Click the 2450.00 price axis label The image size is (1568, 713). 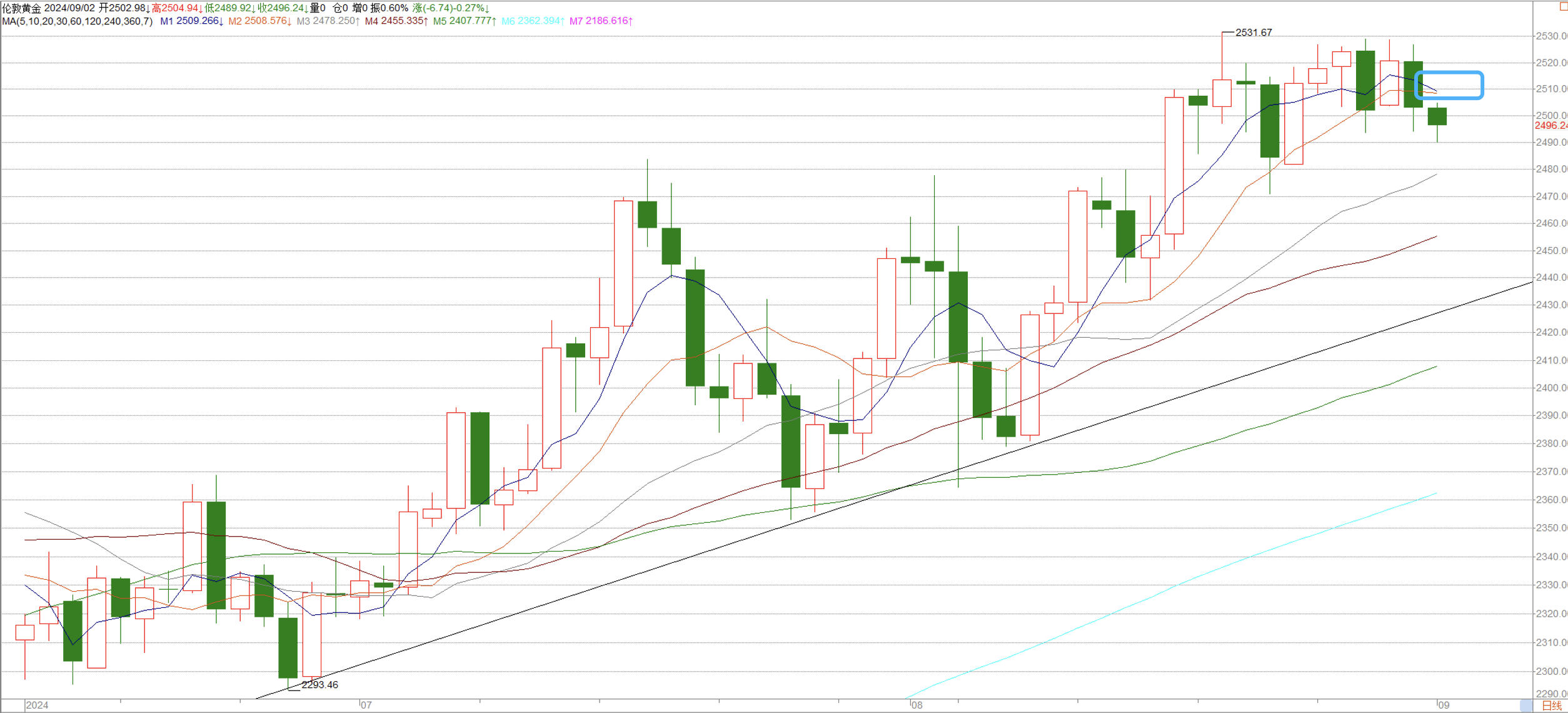pyautogui.click(x=1552, y=251)
